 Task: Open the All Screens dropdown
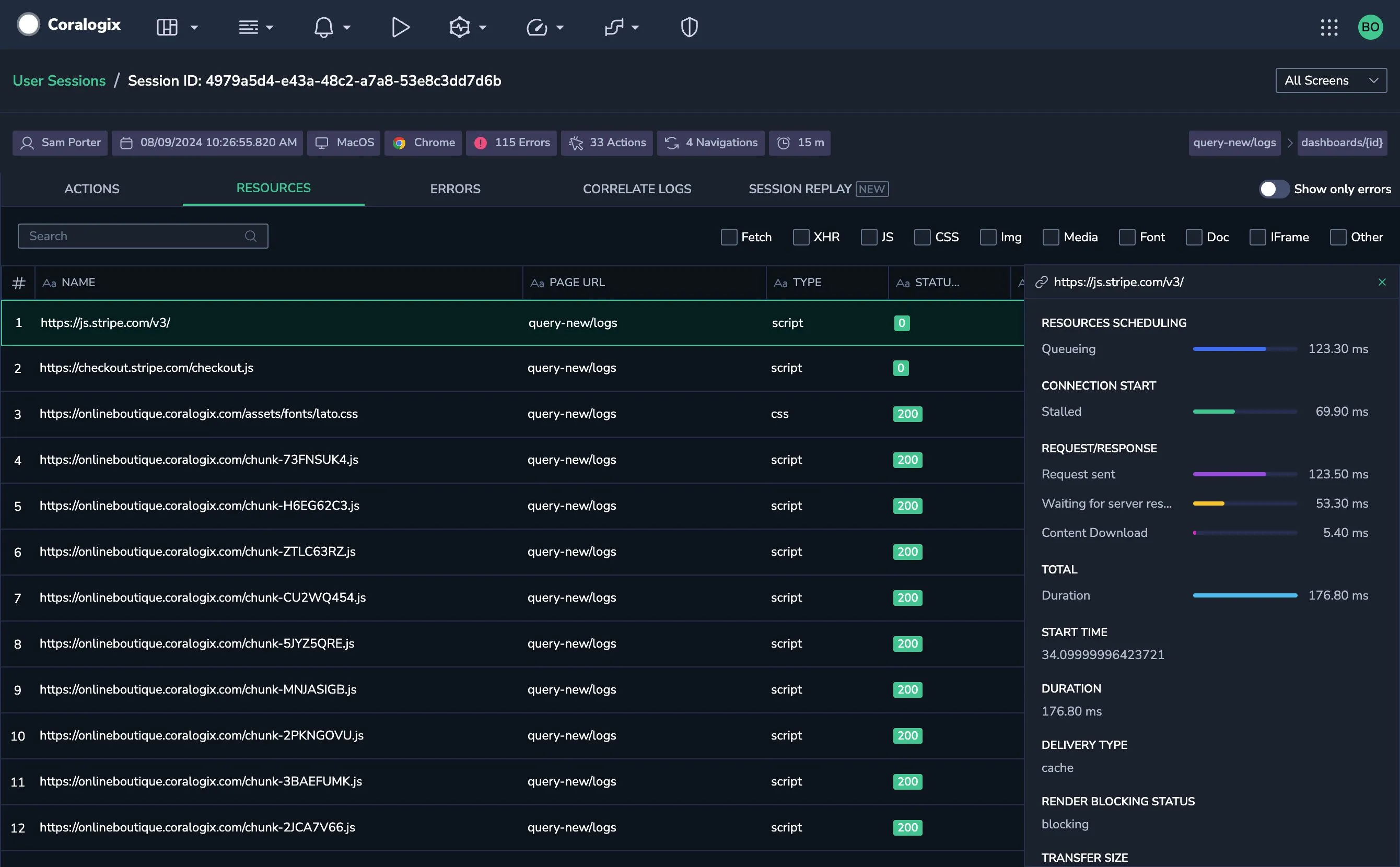click(x=1331, y=80)
